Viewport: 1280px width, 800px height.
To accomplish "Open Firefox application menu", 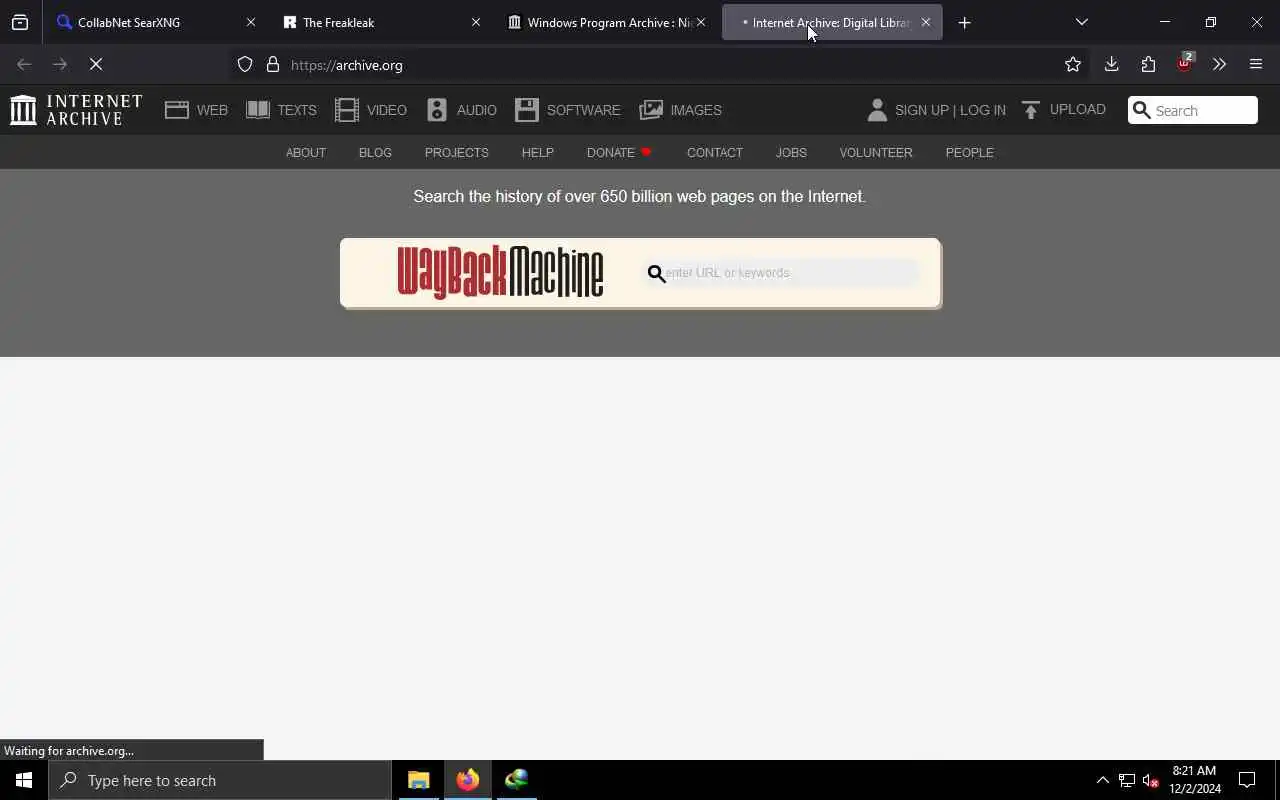I will [x=1256, y=64].
